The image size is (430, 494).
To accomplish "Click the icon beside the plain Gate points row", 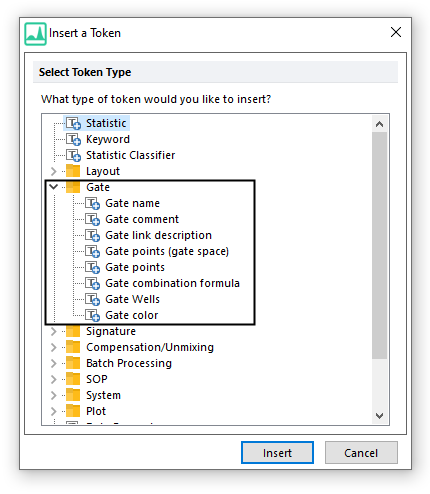I will 92,267.
